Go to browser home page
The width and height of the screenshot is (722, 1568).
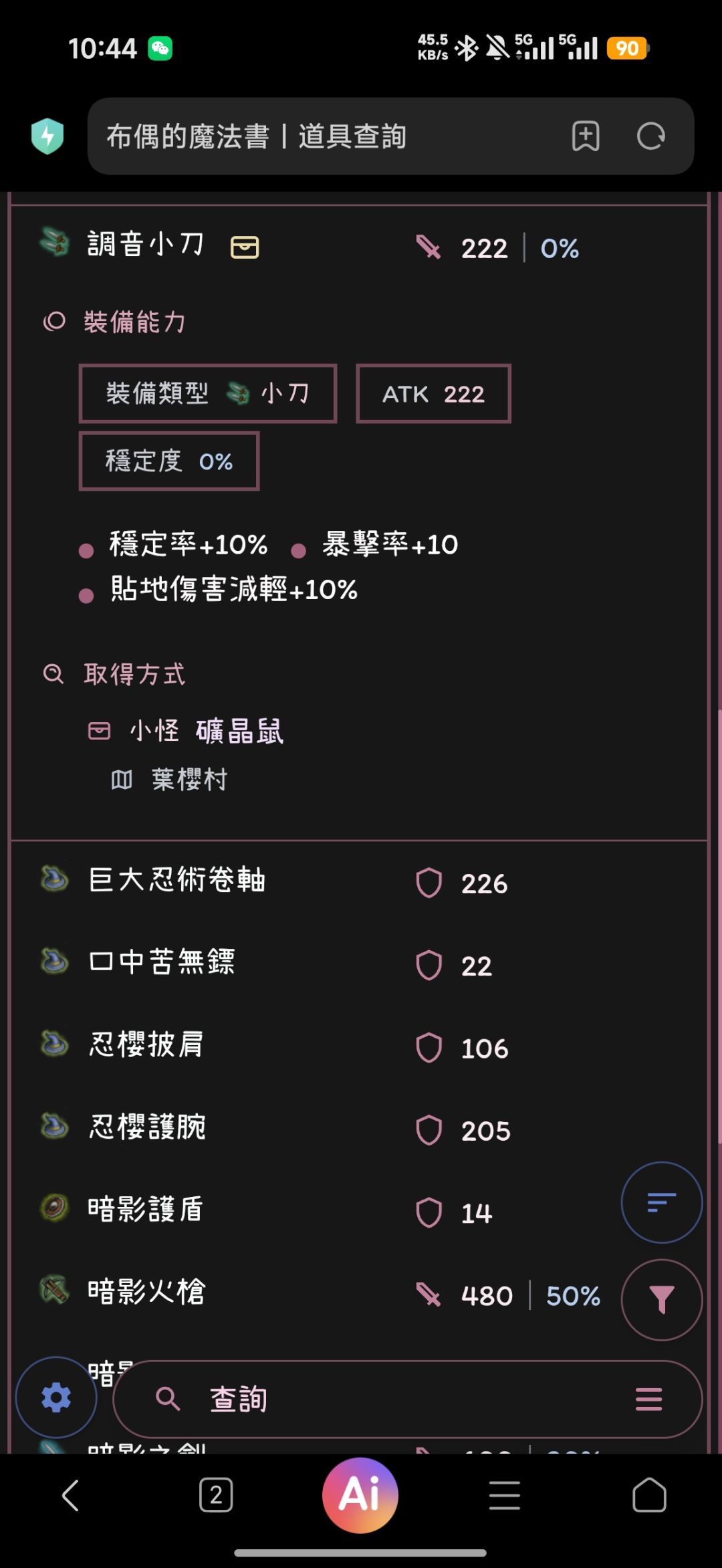tap(649, 1495)
